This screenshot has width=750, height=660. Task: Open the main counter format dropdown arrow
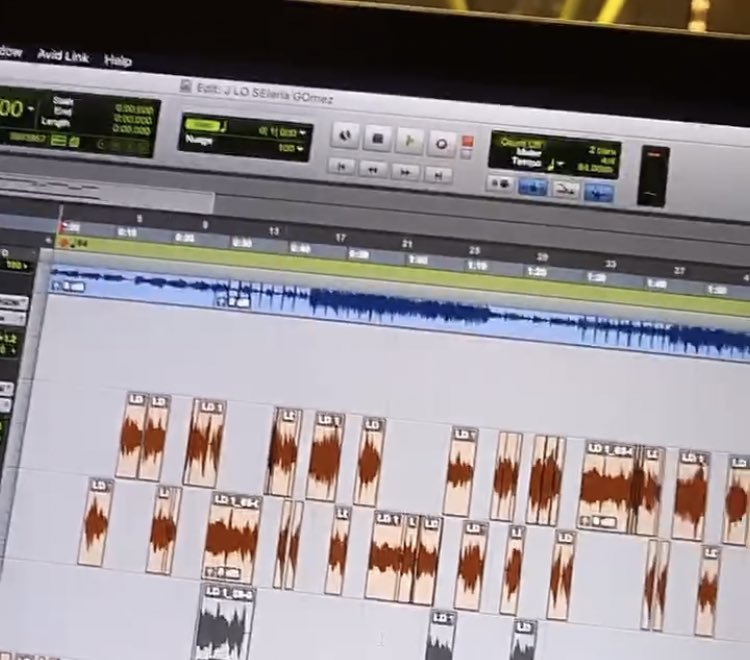[x=31, y=106]
